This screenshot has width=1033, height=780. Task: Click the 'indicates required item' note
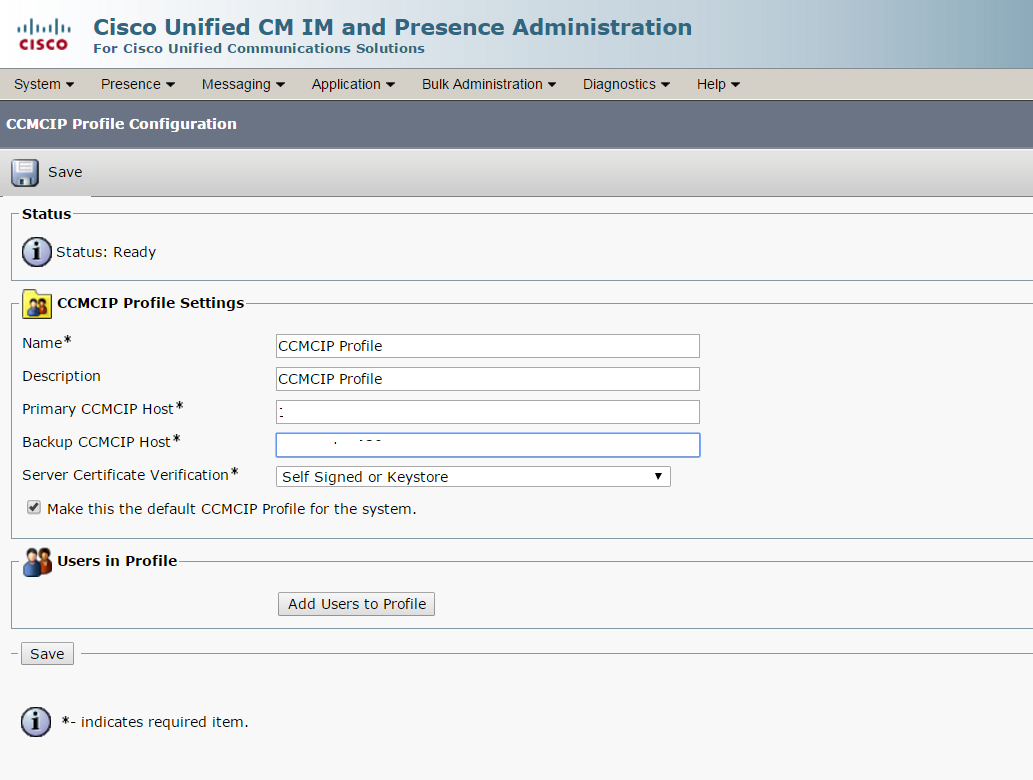[155, 722]
